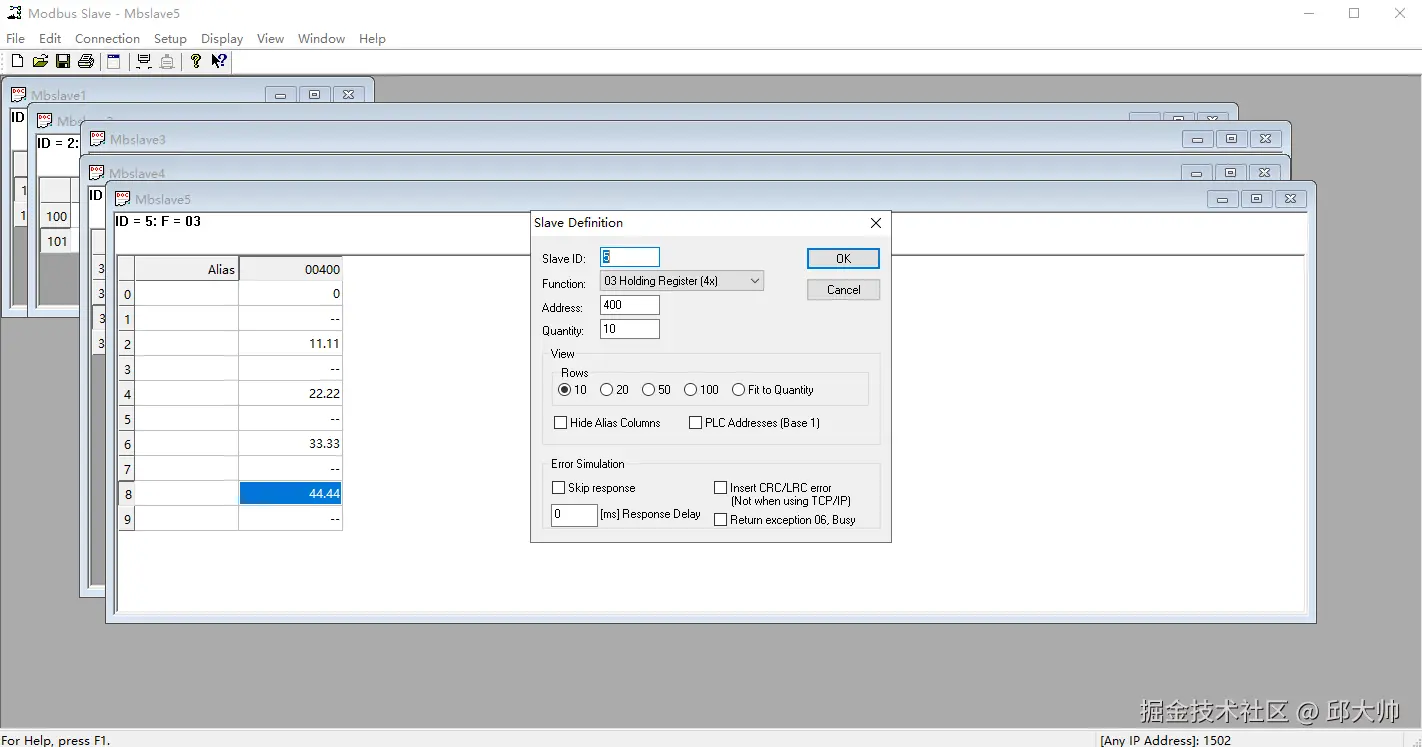Screen dimensions: 1422x747
Task: Select the cell with value 33.33
Action: coord(290,444)
